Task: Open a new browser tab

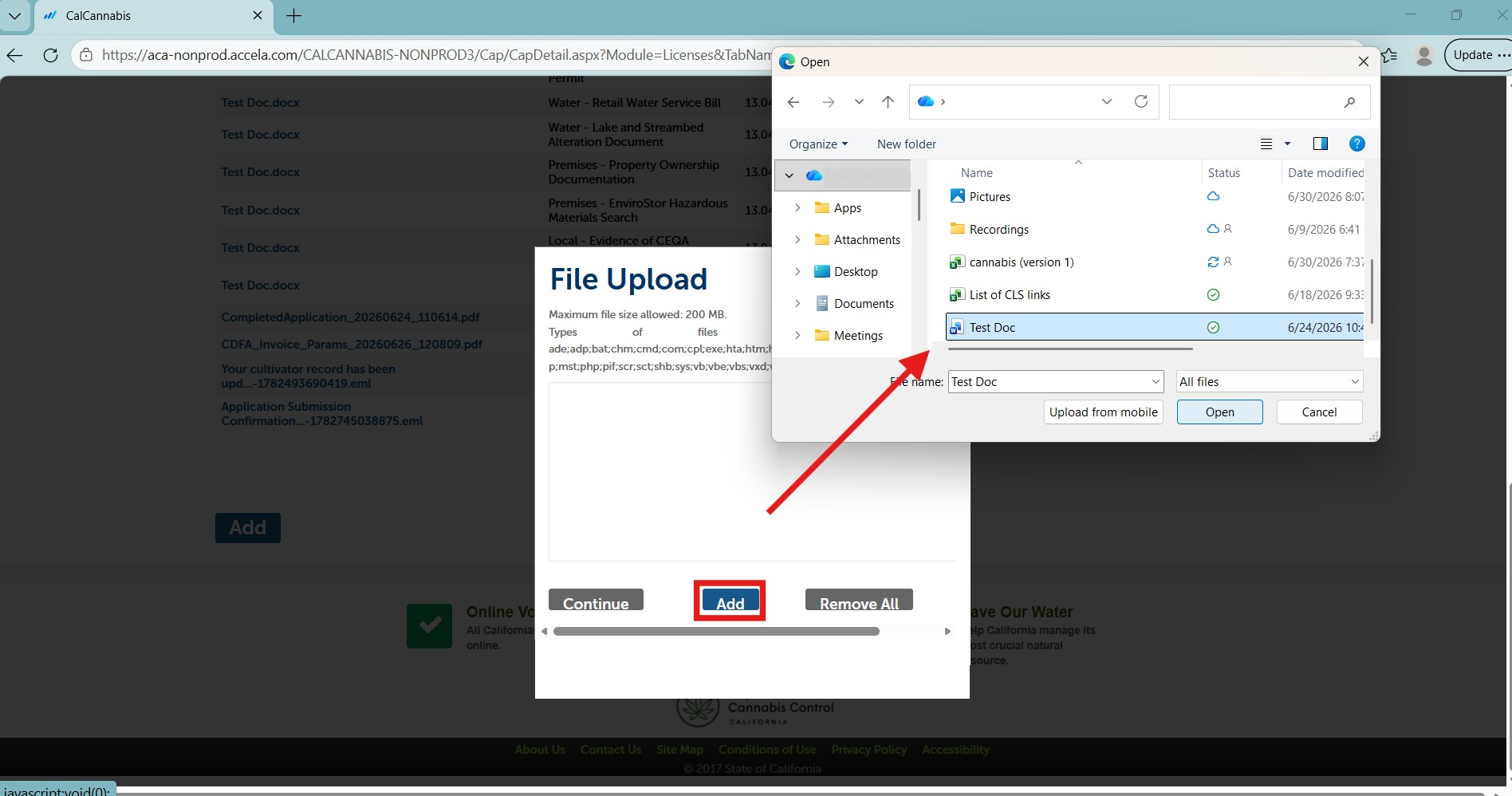Action: [x=293, y=16]
